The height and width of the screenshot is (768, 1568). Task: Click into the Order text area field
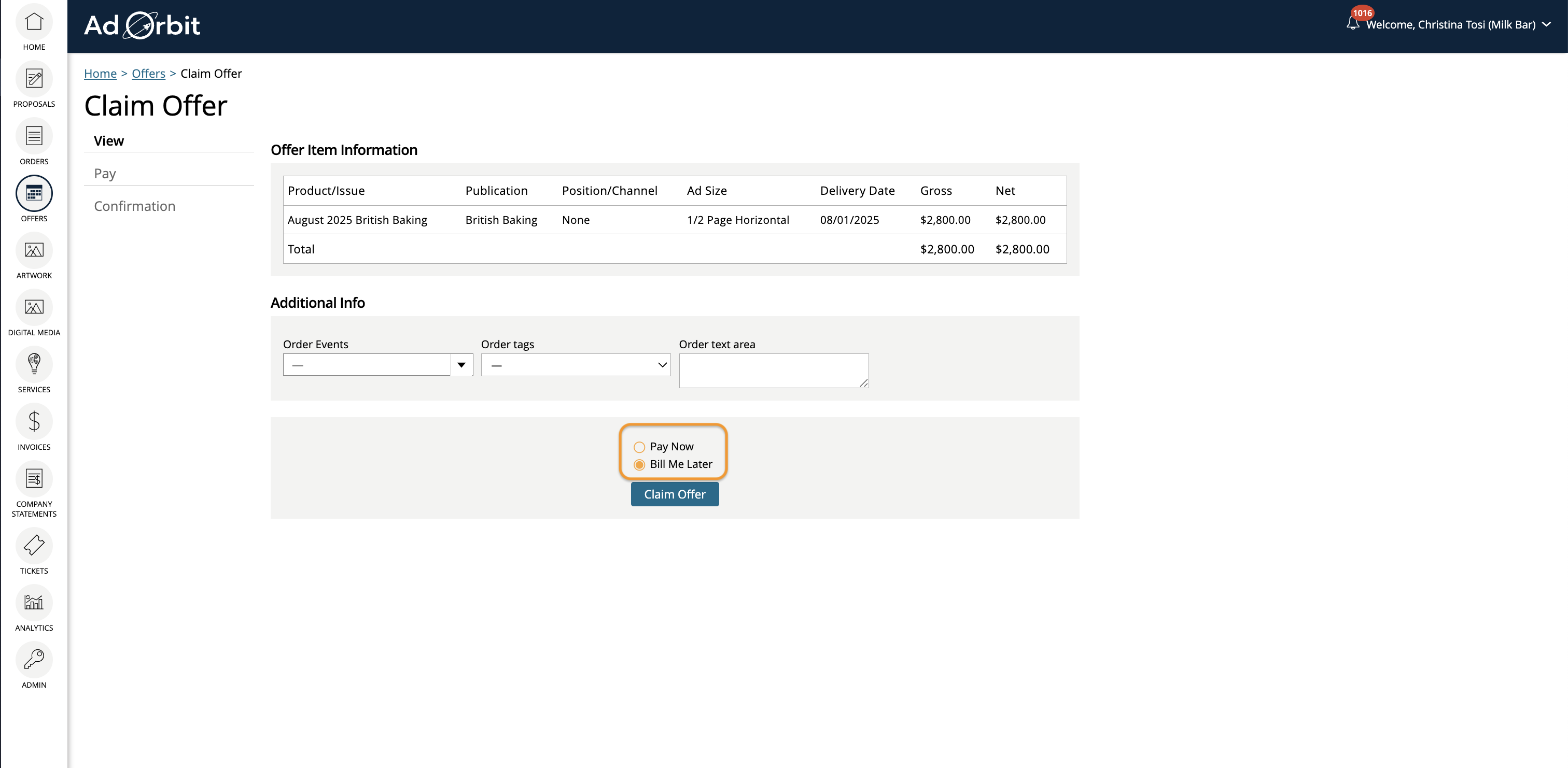coord(773,371)
